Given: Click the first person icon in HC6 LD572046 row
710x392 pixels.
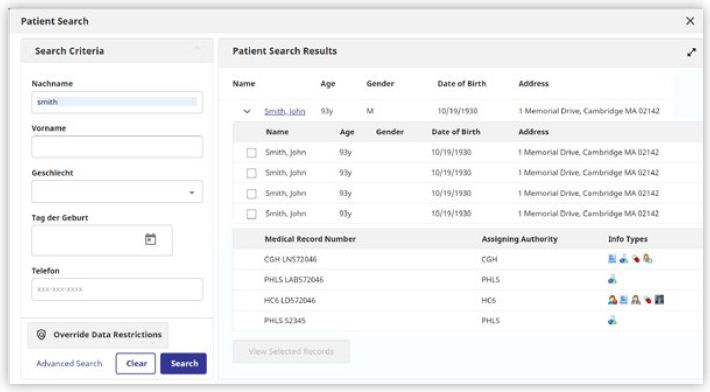Looking at the screenshot, I should pos(612,300).
